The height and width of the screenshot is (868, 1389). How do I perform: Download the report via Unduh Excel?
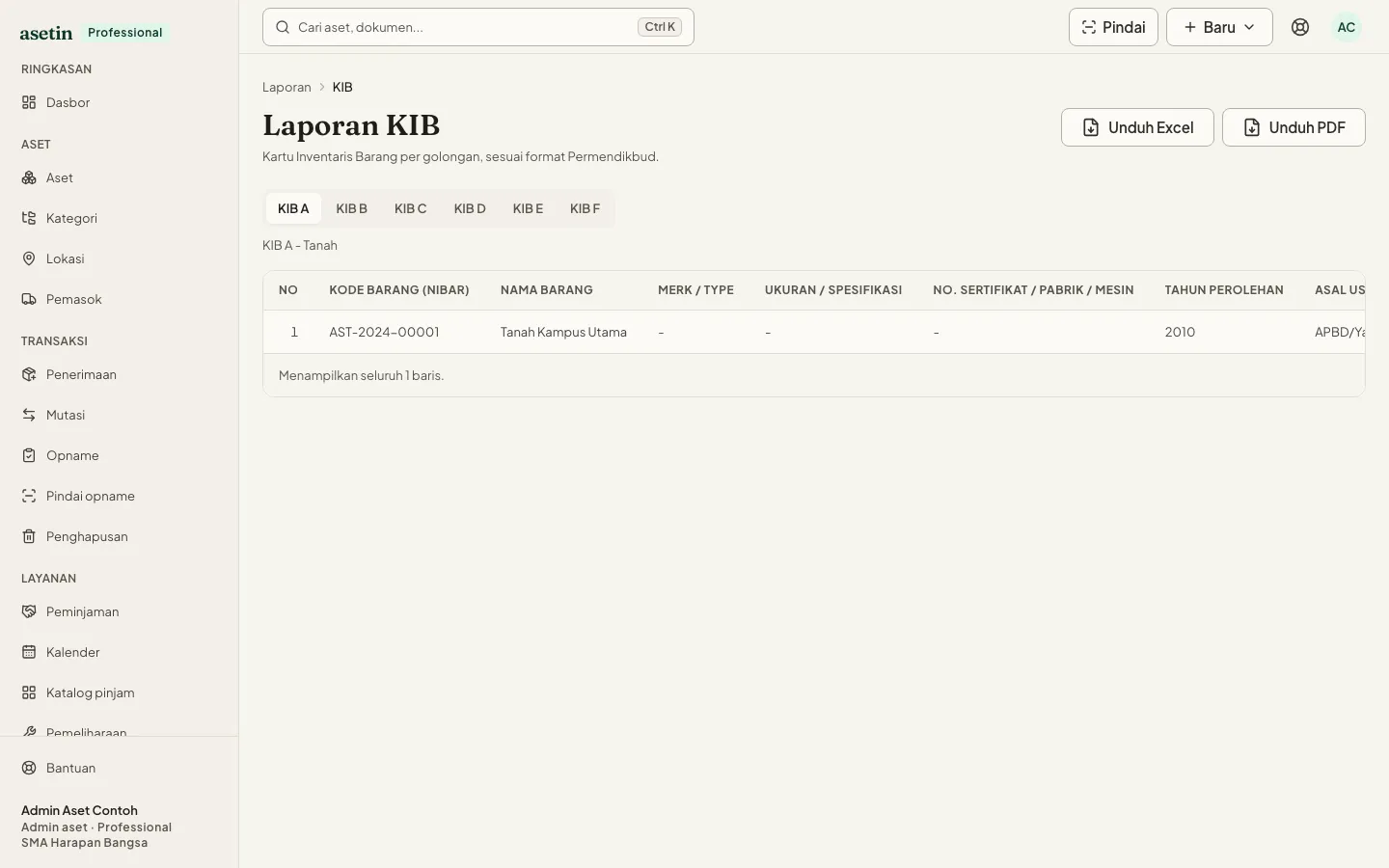click(x=1137, y=127)
